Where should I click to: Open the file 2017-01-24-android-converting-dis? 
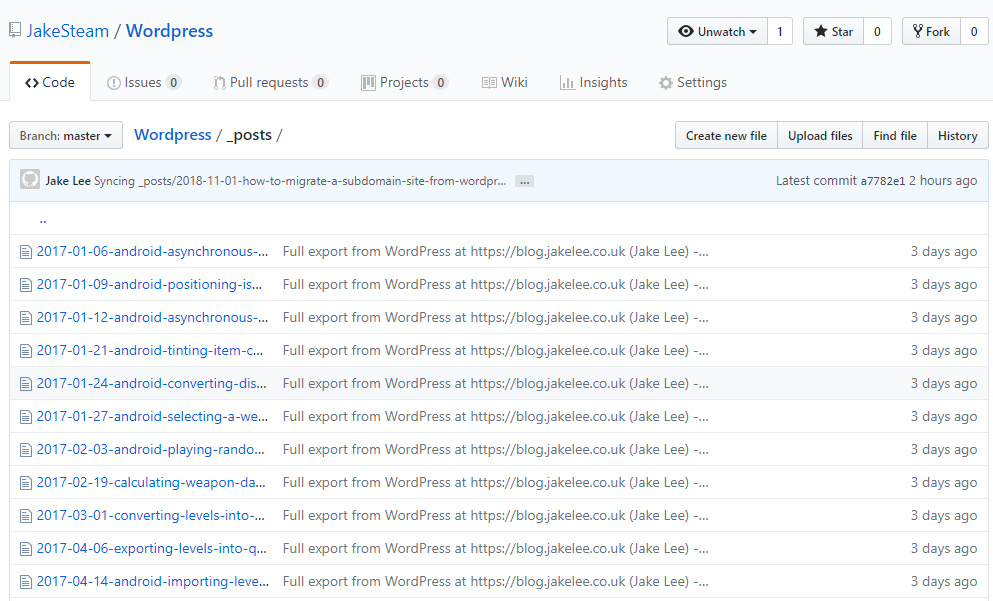pyautogui.click(x=151, y=383)
